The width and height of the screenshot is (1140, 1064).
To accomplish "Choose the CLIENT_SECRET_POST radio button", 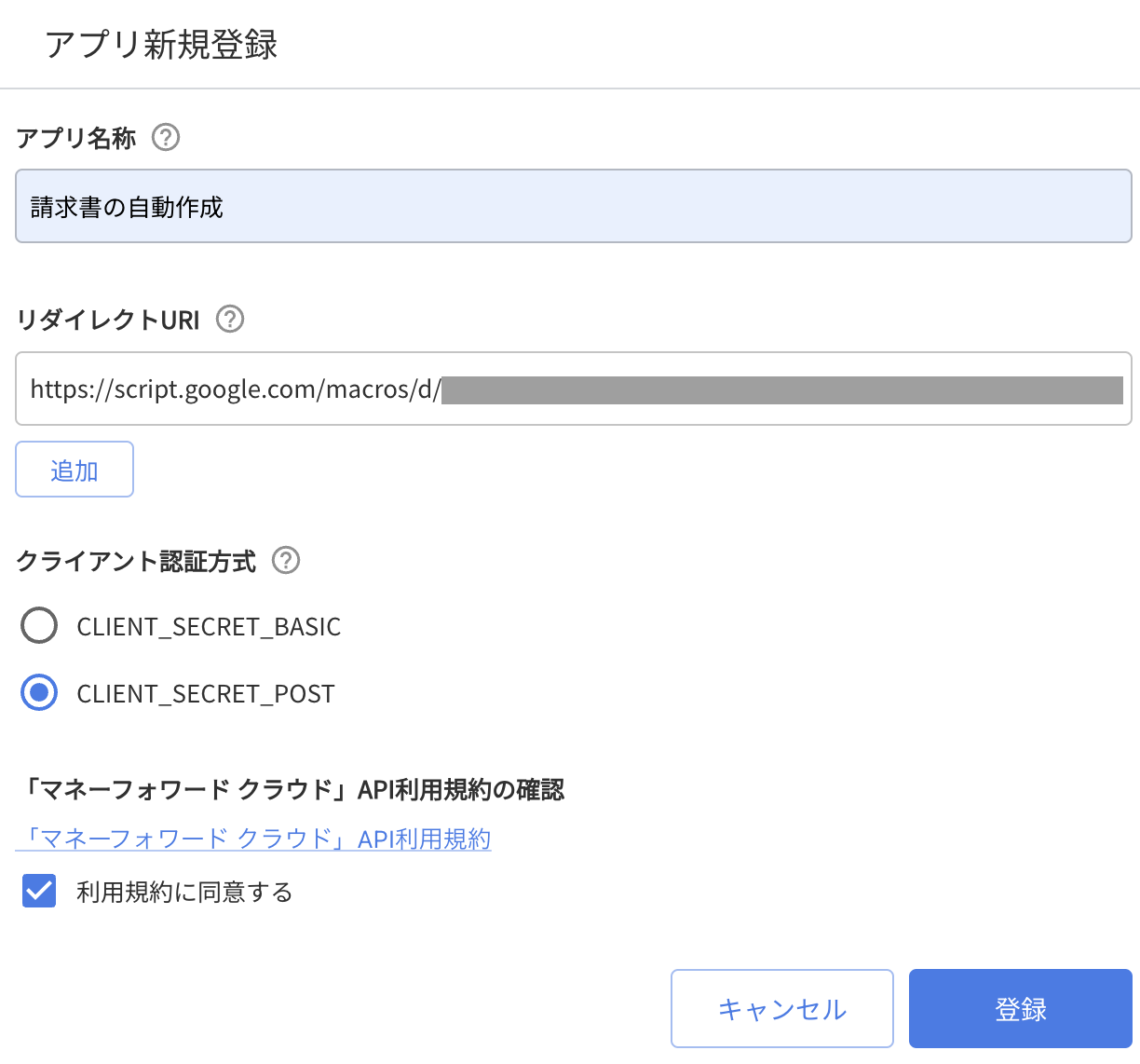I will (x=39, y=693).
